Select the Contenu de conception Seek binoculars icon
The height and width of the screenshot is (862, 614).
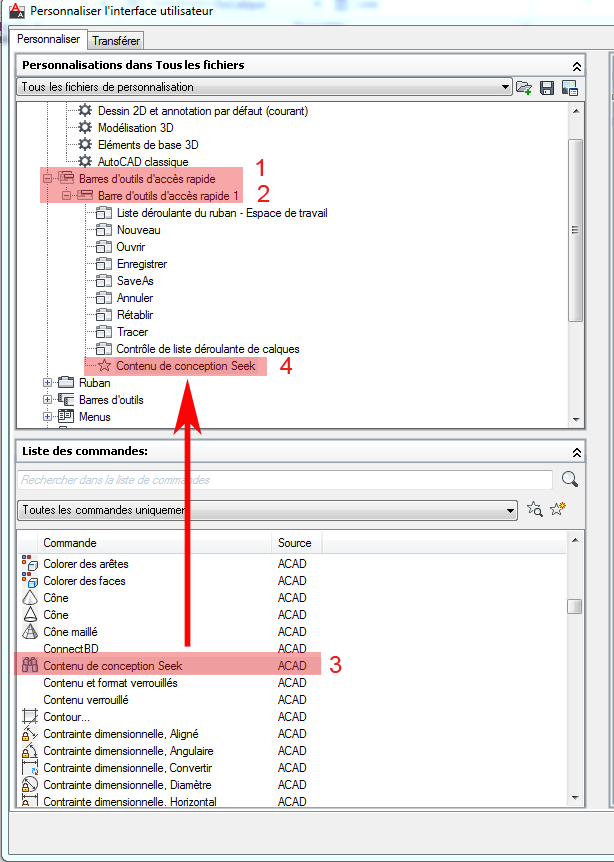tap(29, 665)
